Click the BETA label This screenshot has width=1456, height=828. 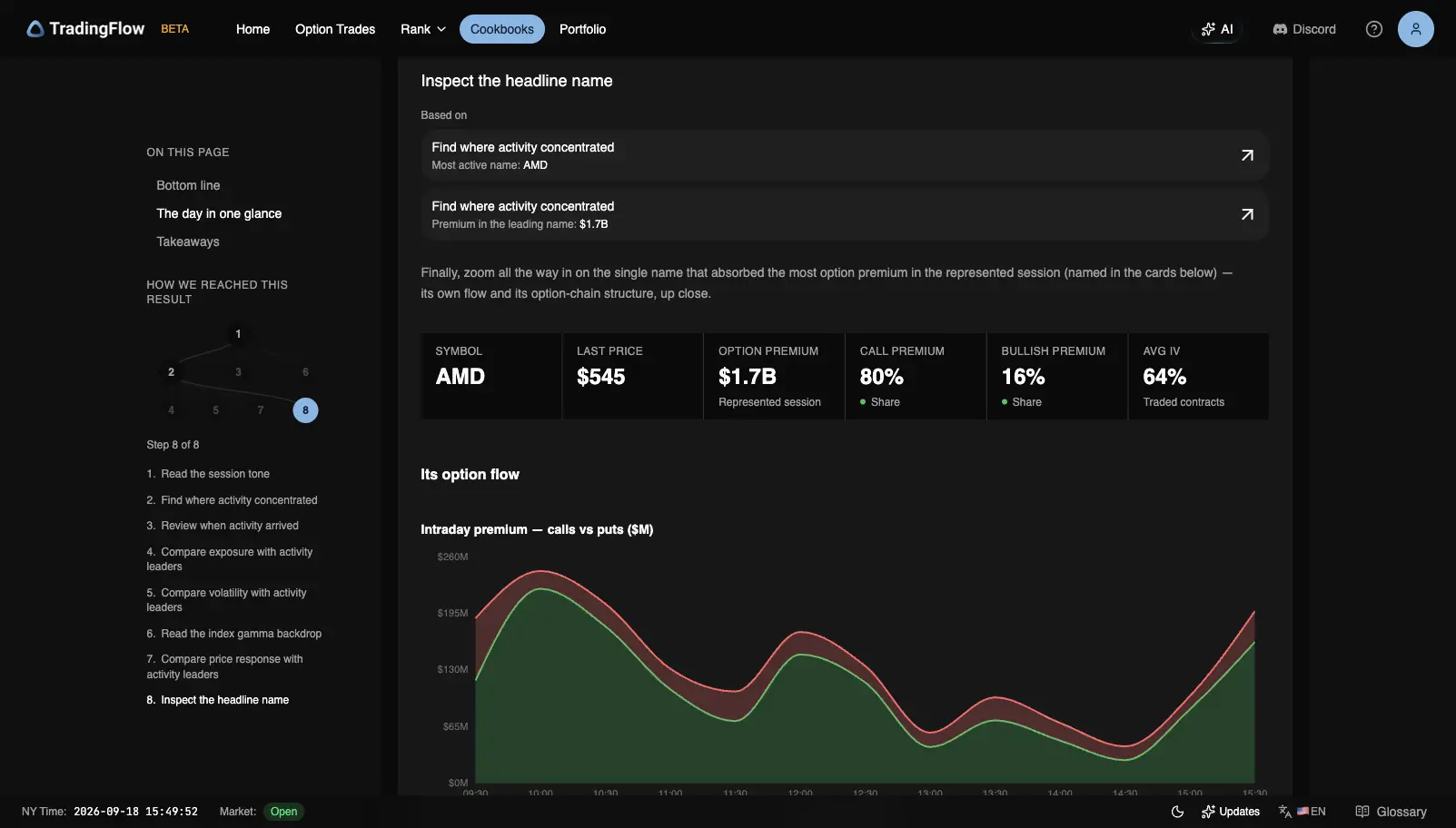pyautogui.click(x=175, y=29)
